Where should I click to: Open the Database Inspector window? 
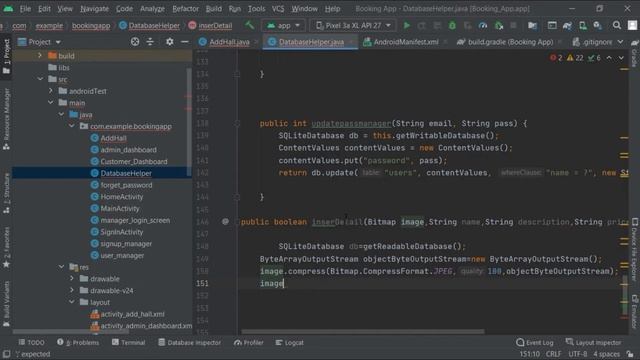[x=189, y=342]
